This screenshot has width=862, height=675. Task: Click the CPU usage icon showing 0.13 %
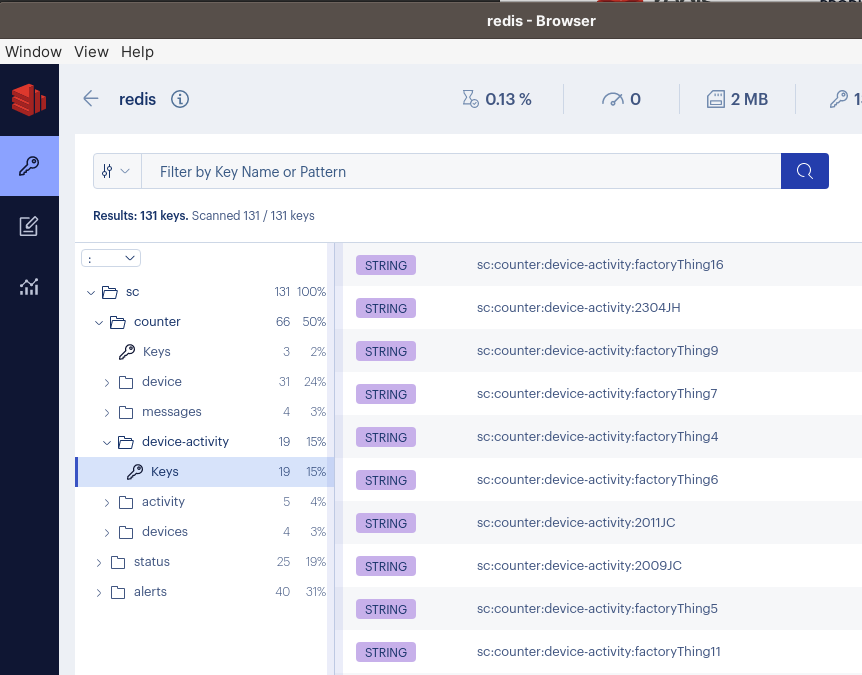click(x=470, y=99)
